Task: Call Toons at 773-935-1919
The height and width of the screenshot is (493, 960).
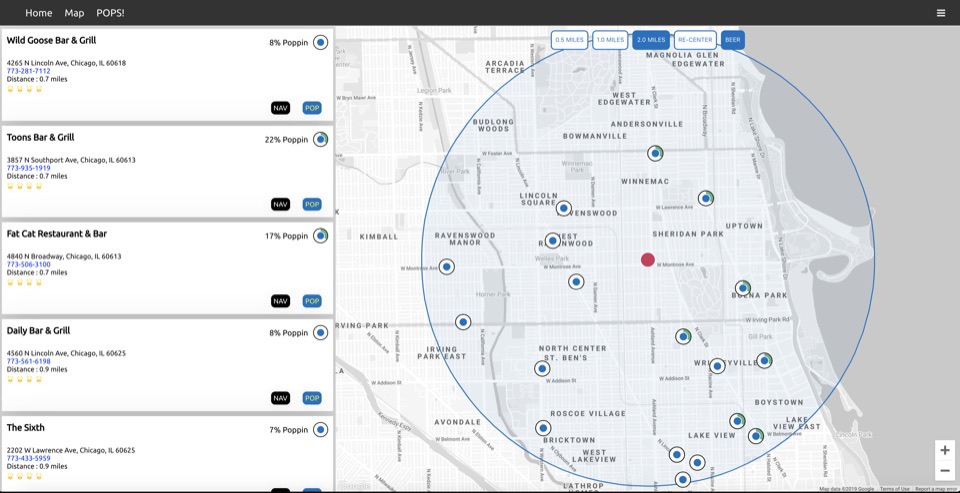Action: point(29,168)
